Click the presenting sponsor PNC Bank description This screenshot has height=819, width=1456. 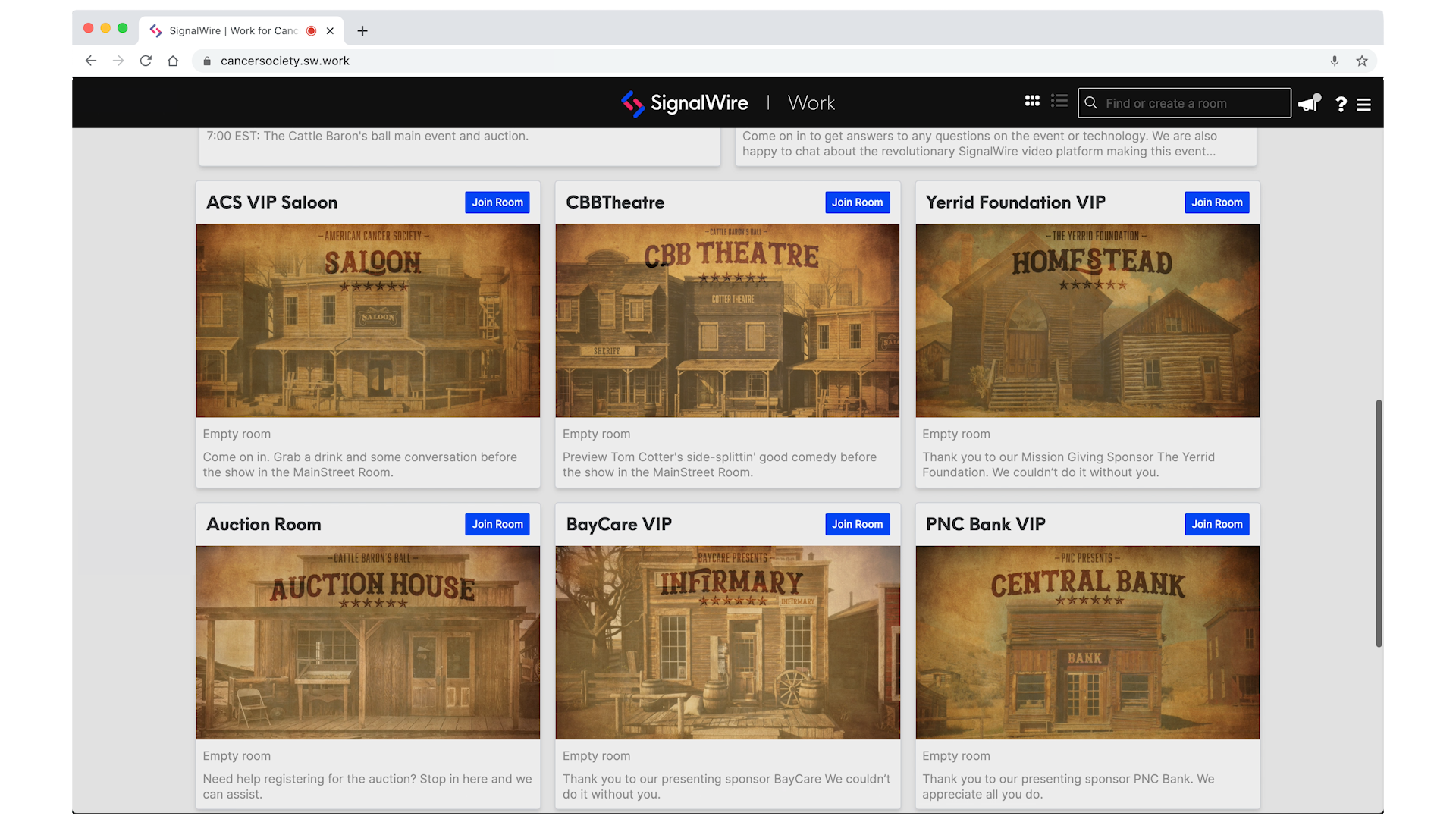[x=1068, y=786]
